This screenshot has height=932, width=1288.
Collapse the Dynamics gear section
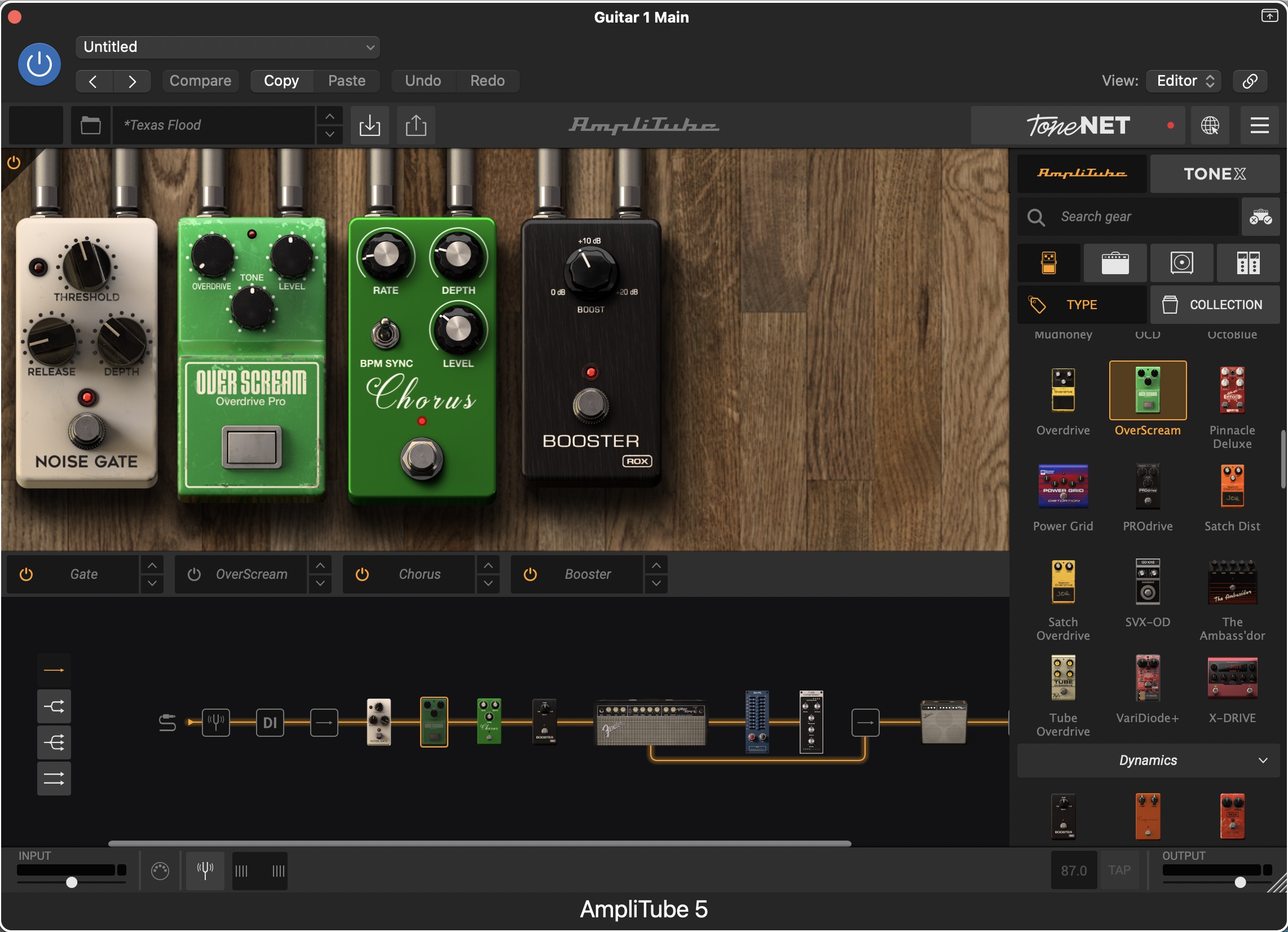1148,760
